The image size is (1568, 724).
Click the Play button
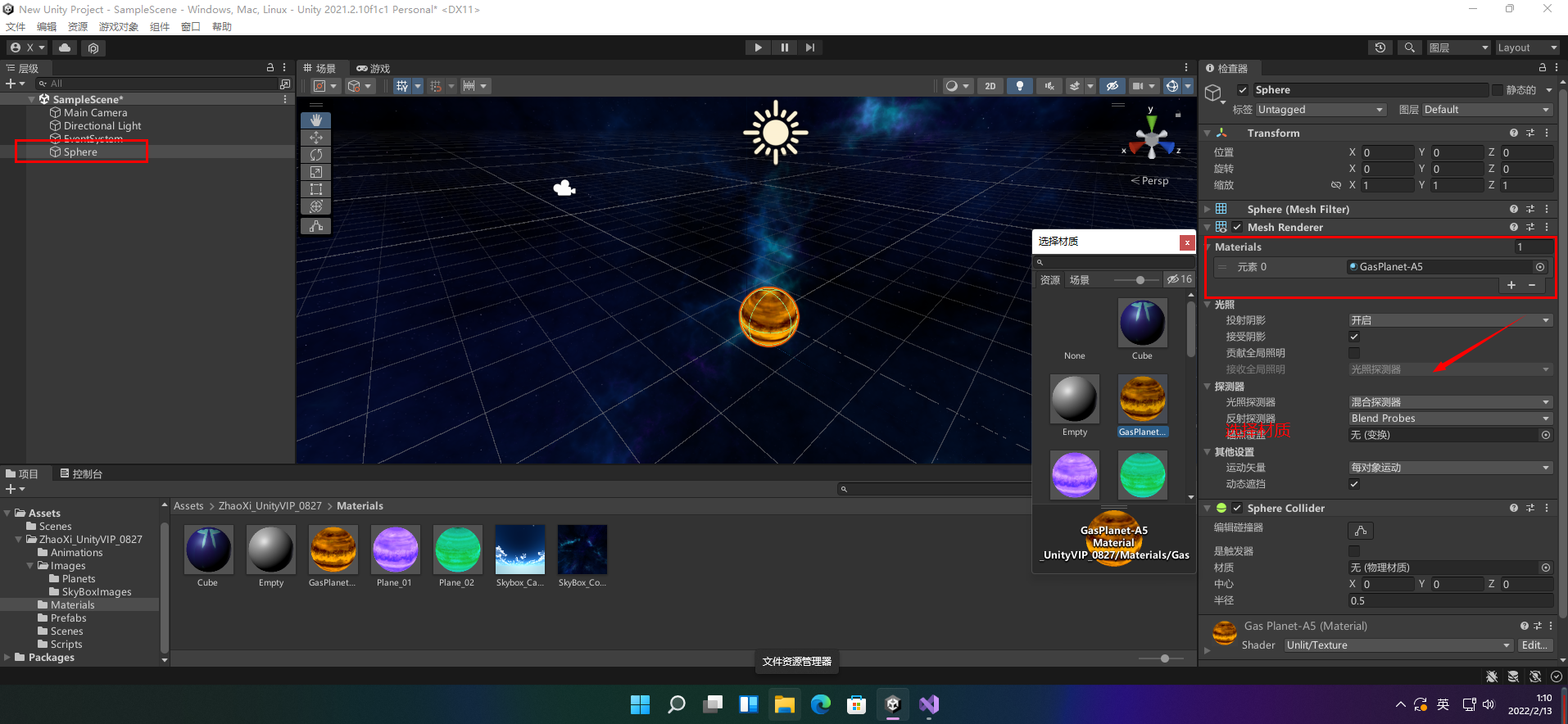point(758,48)
